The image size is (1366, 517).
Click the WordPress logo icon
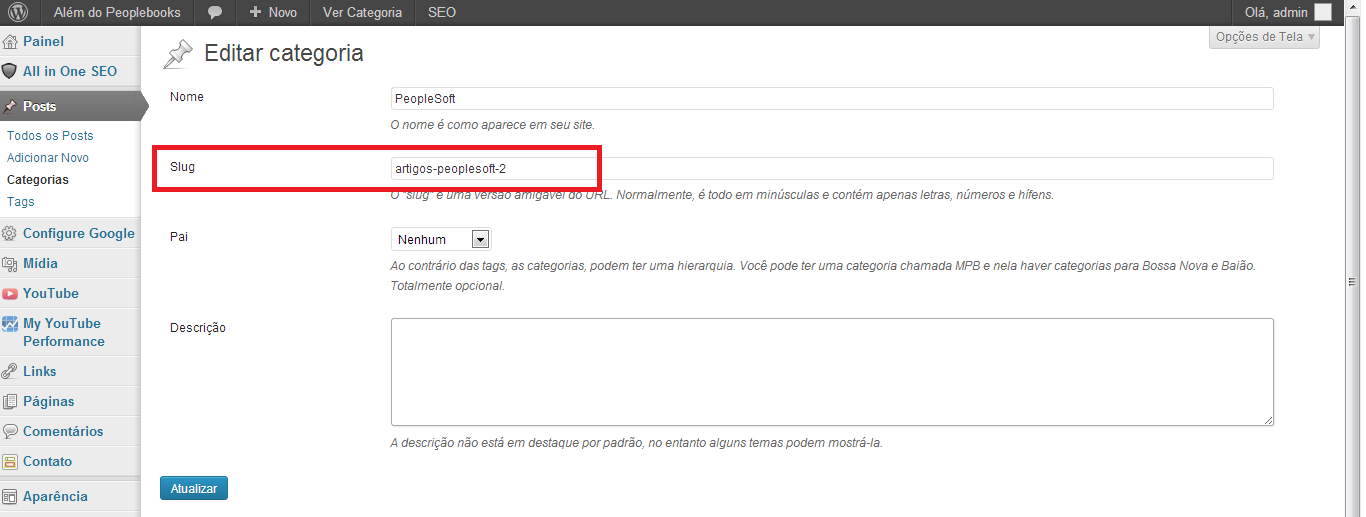(18, 12)
